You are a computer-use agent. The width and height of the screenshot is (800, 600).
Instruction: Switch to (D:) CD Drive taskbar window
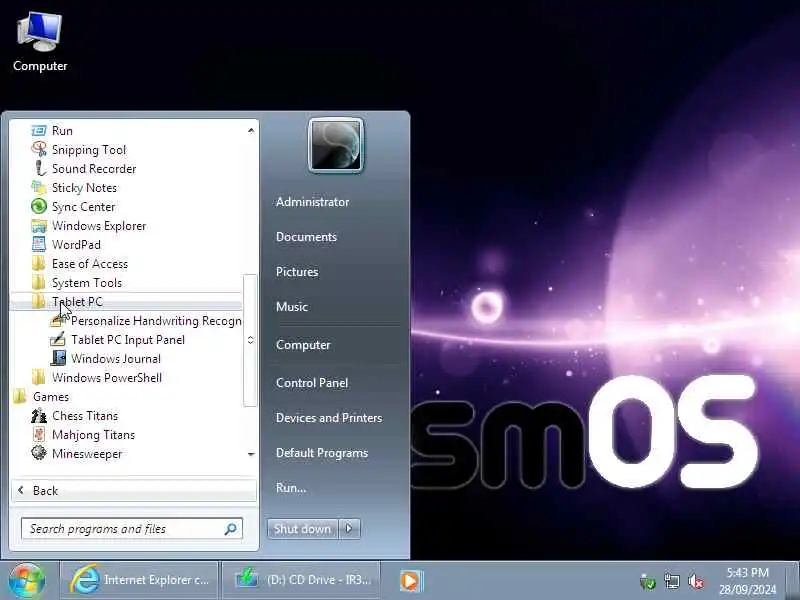[x=302, y=580]
